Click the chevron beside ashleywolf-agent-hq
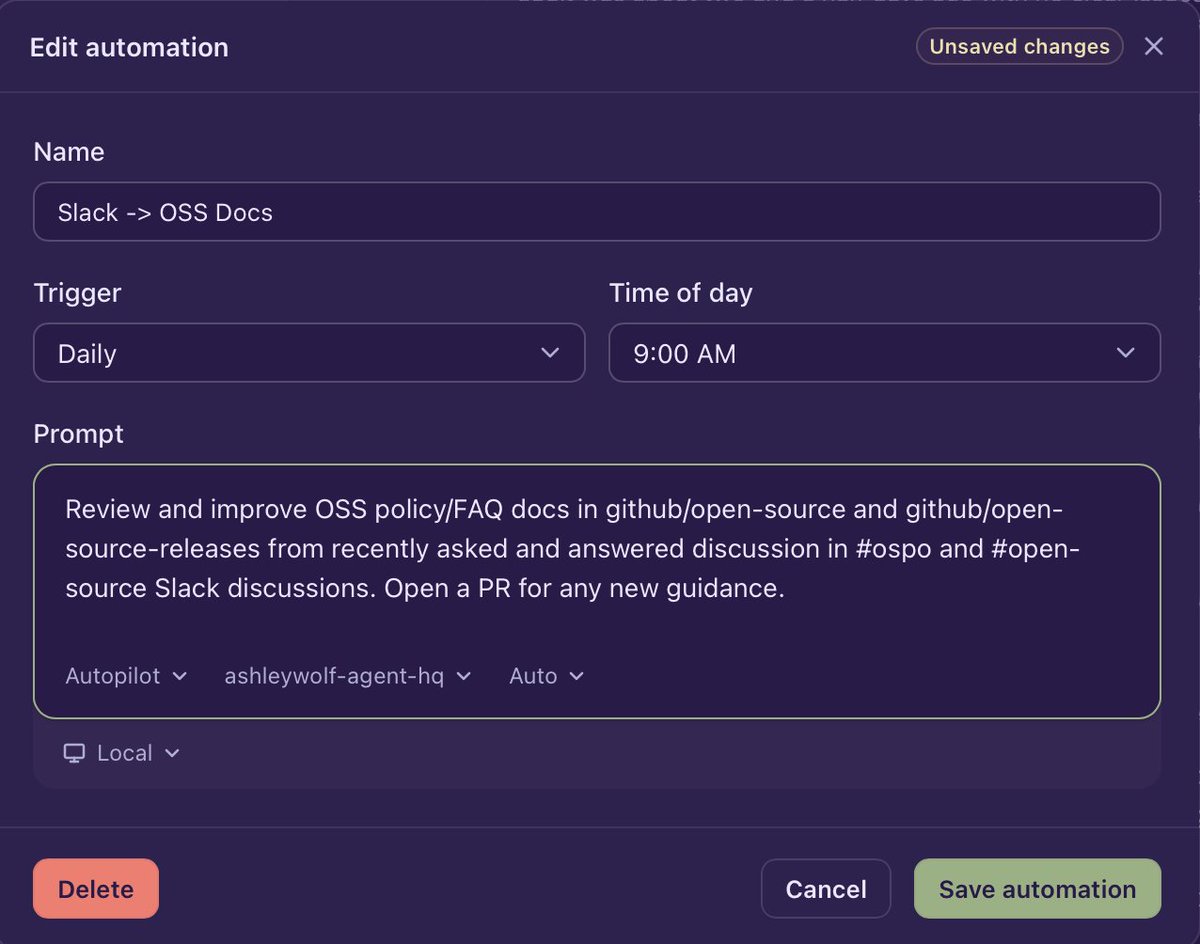The height and width of the screenshot is (944, 1200). pyautogui.click(x=463, y=676)
